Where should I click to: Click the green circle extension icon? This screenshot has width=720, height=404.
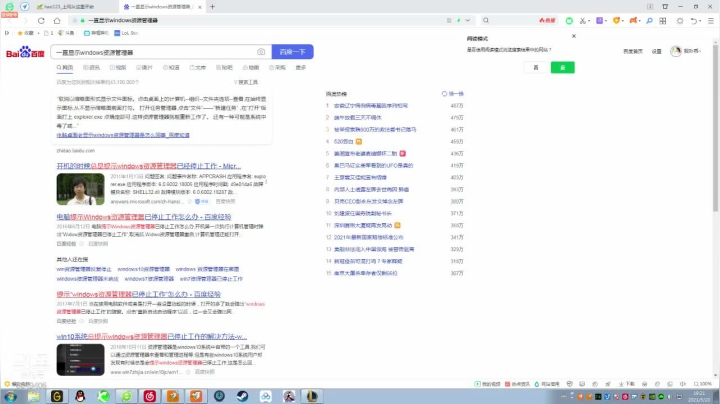569,21
